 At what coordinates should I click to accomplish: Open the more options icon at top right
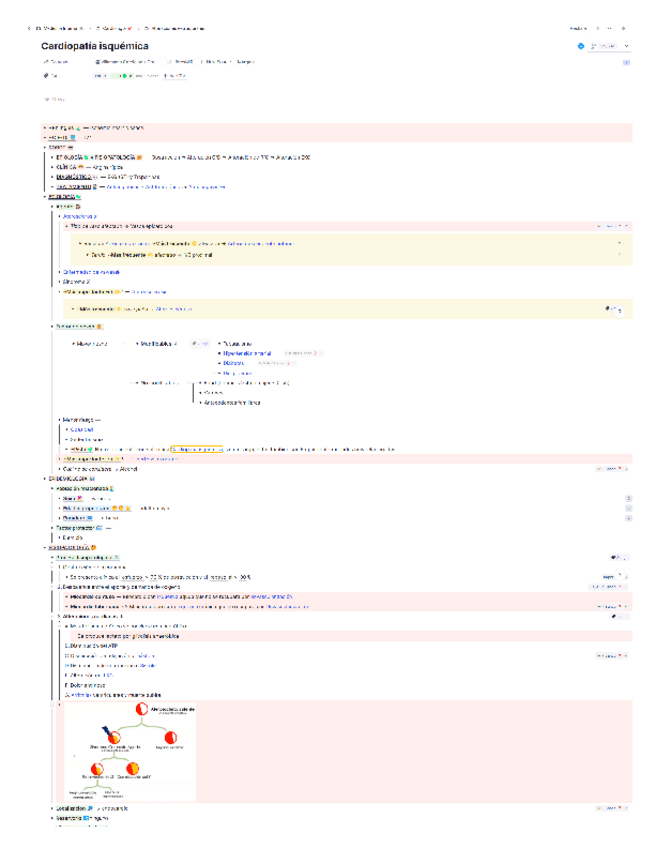point(624,28)
